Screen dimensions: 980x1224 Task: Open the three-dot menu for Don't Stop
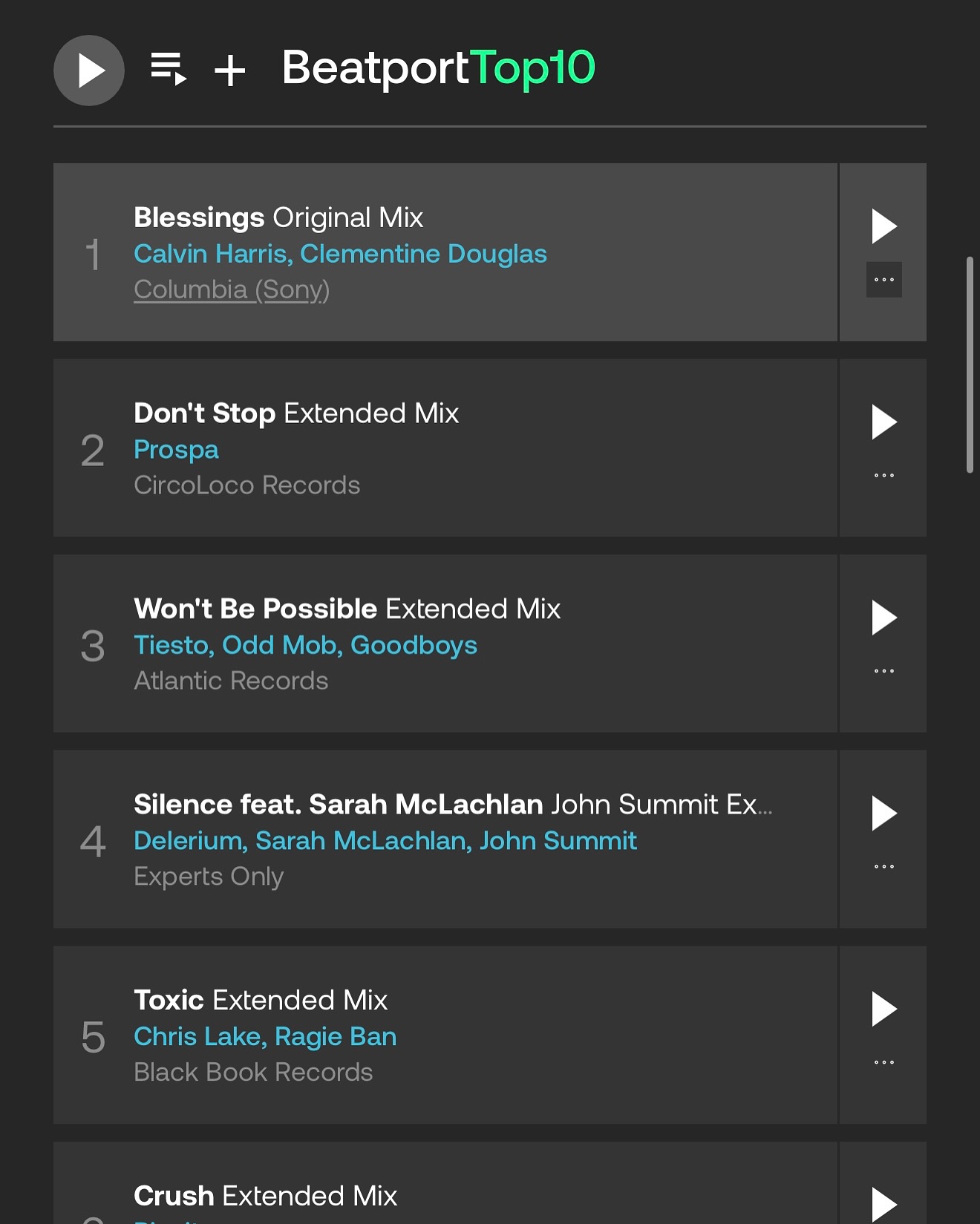pos(884,475)
